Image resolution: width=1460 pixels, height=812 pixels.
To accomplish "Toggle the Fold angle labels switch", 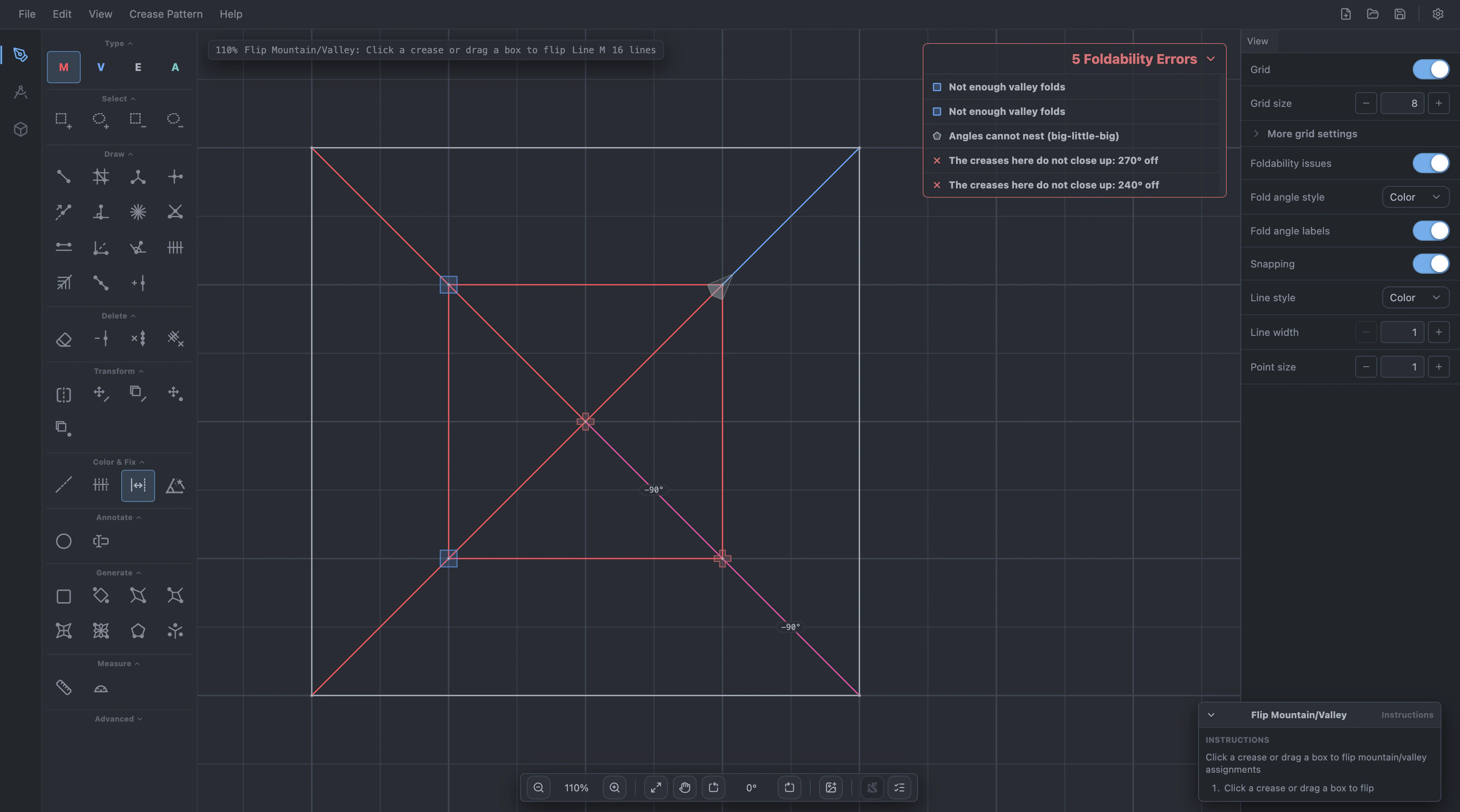I will coord(1430,231).
